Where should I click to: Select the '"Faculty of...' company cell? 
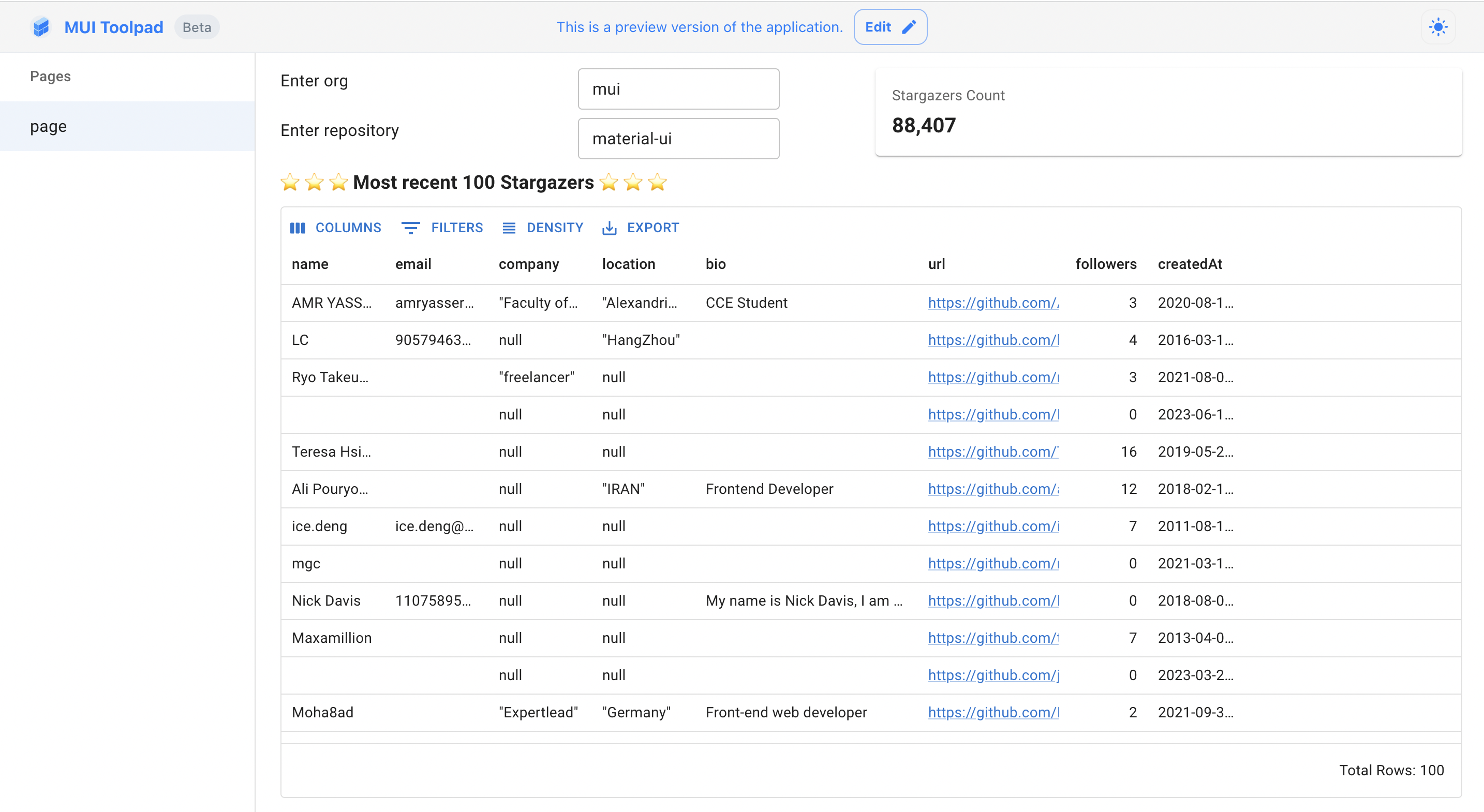click(x=540, y=303)
